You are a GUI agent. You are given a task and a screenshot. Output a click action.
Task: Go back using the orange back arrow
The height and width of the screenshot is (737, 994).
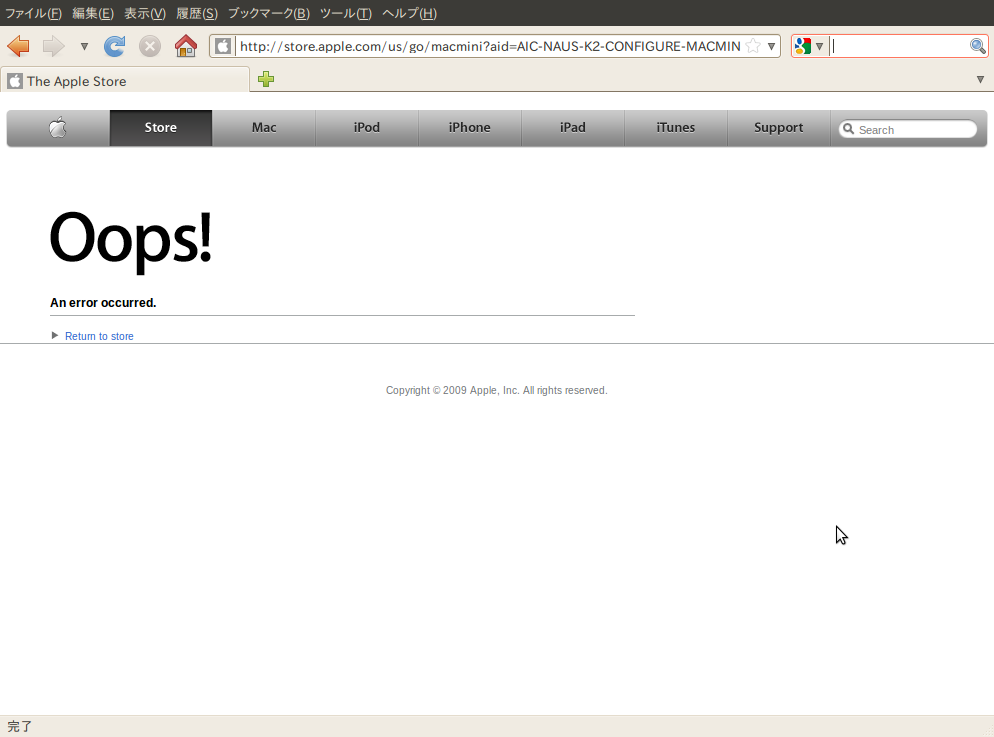[18, 46]
